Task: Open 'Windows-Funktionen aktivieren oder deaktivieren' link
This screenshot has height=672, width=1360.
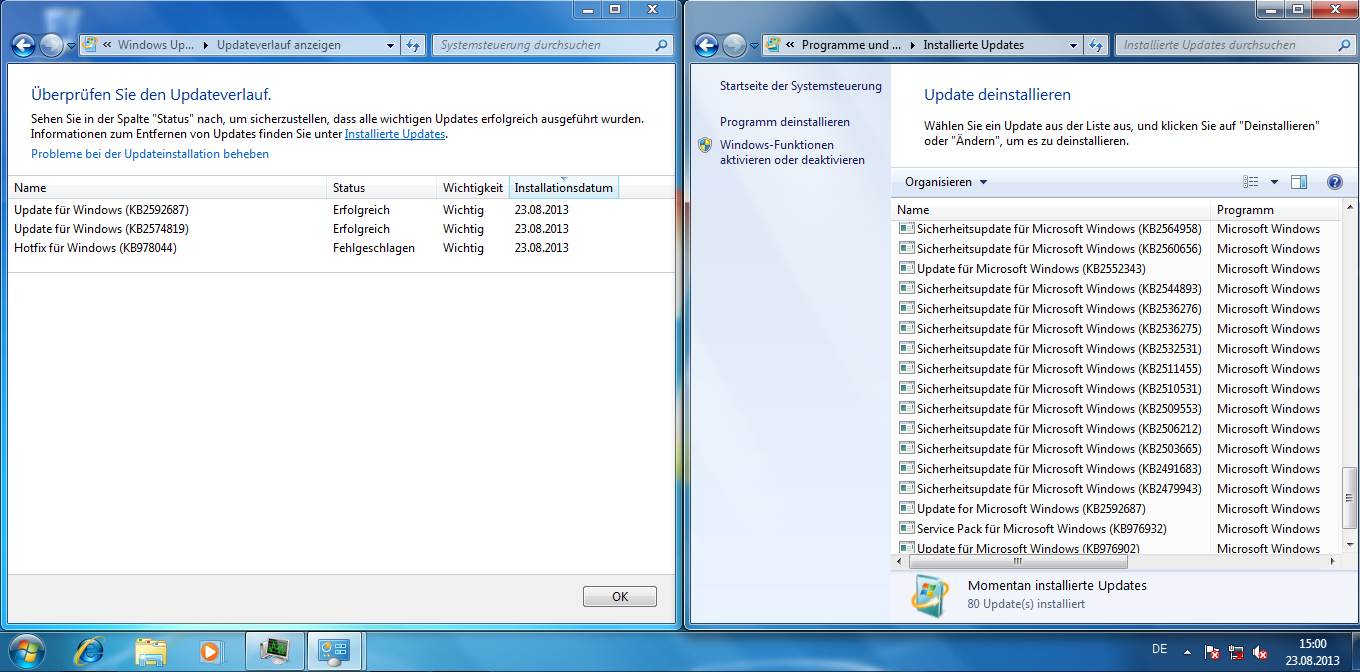Action: 792,152
